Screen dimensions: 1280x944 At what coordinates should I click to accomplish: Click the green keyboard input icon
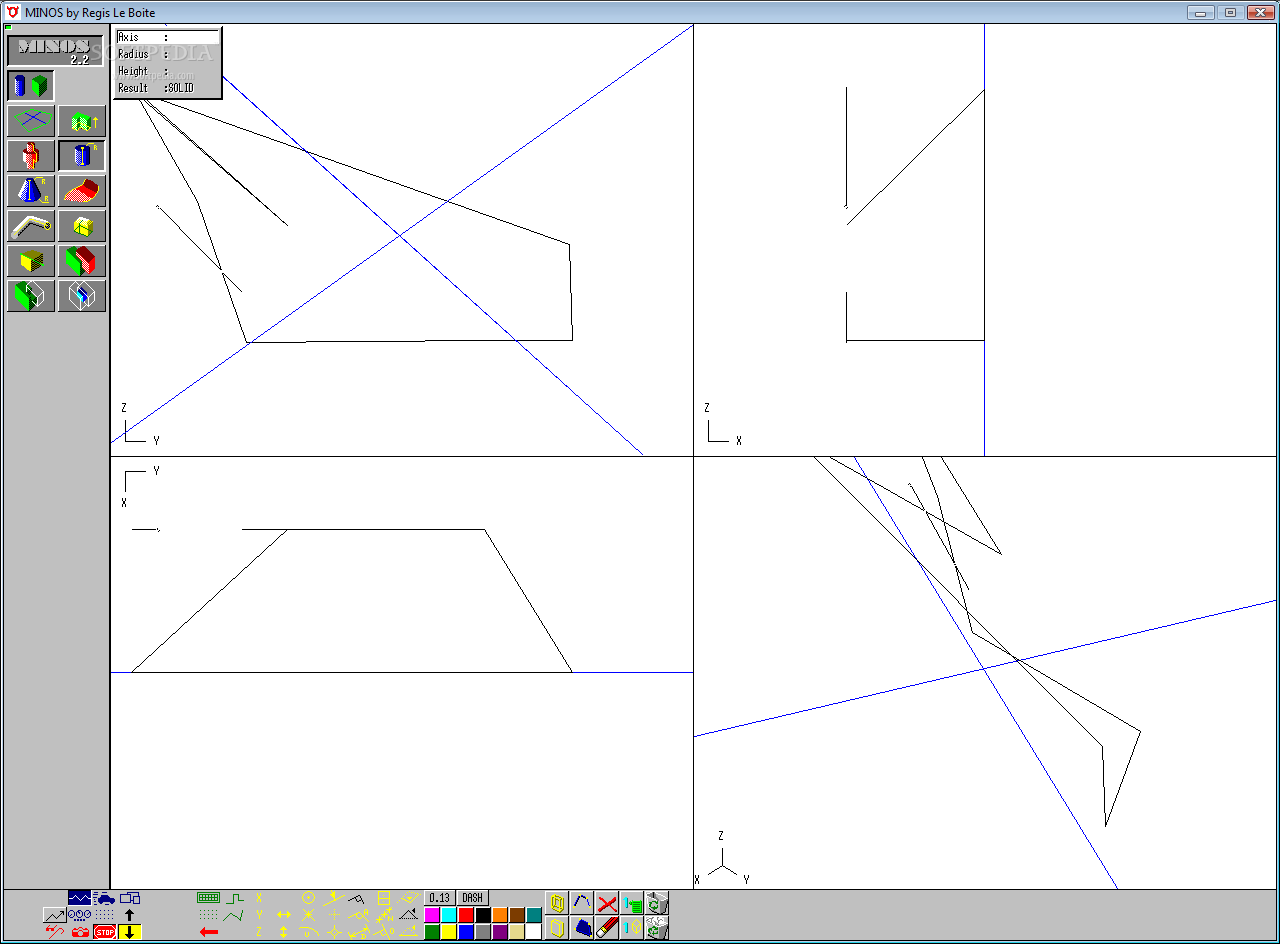click(208, 898)
